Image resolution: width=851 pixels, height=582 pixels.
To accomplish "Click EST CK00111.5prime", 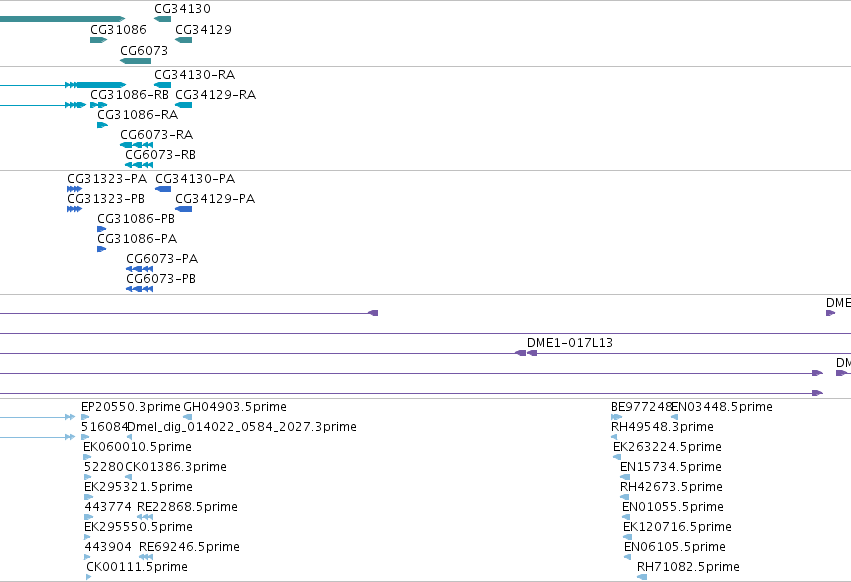I will pos(88,577).
